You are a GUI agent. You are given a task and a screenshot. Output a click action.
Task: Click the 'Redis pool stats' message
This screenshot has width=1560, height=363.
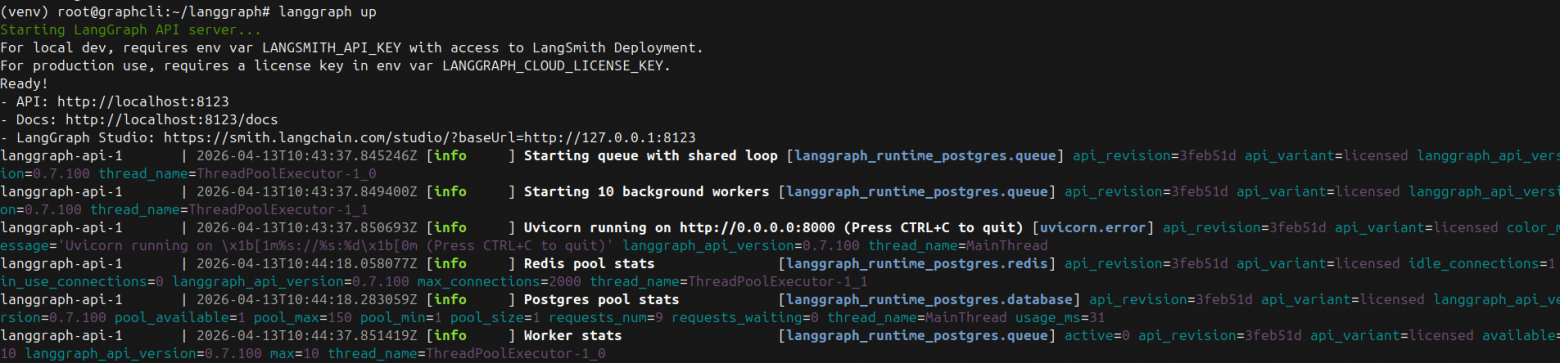coord(589,263)
